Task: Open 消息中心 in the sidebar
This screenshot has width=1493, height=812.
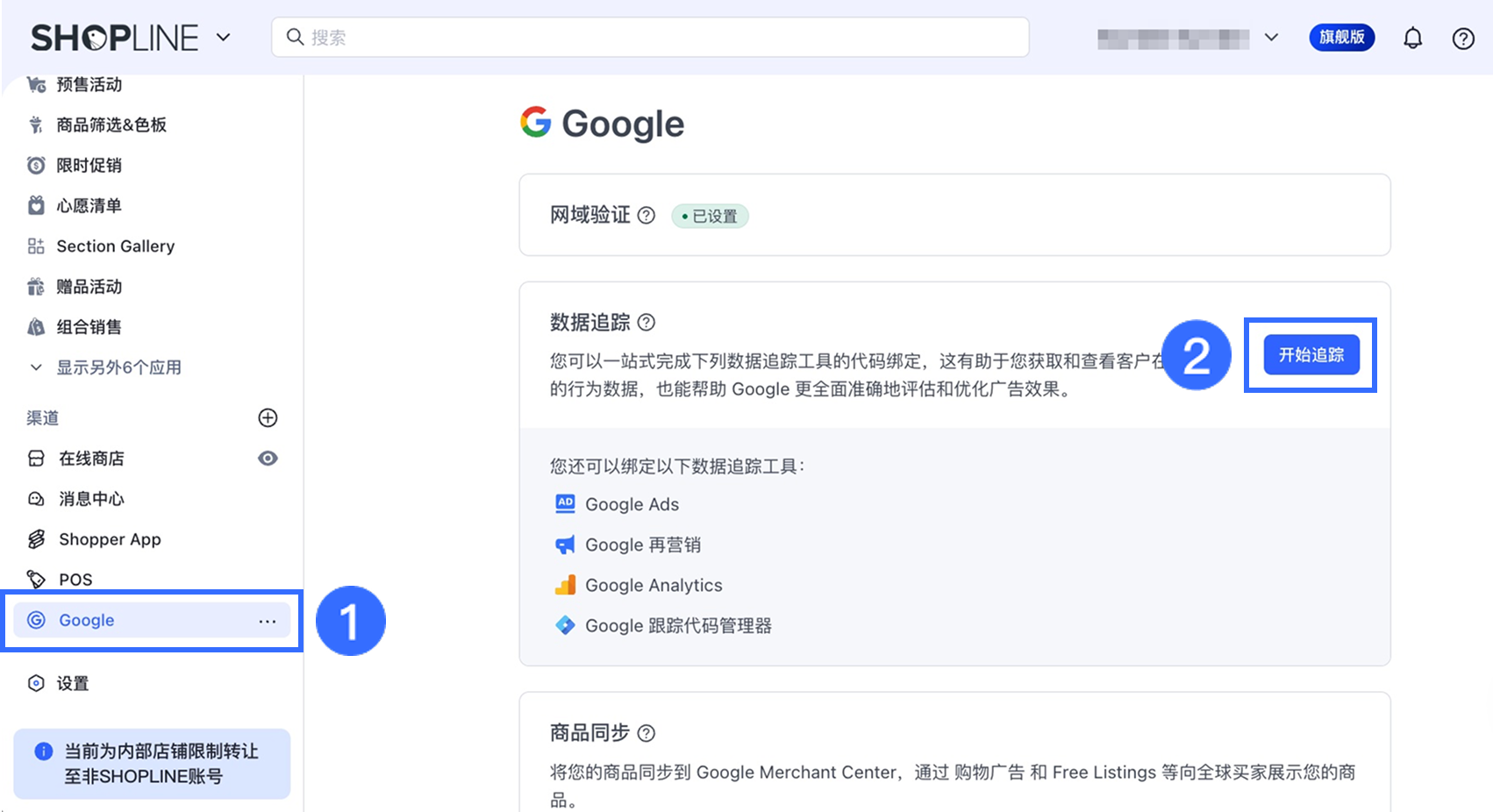Action: coord(91,499)
